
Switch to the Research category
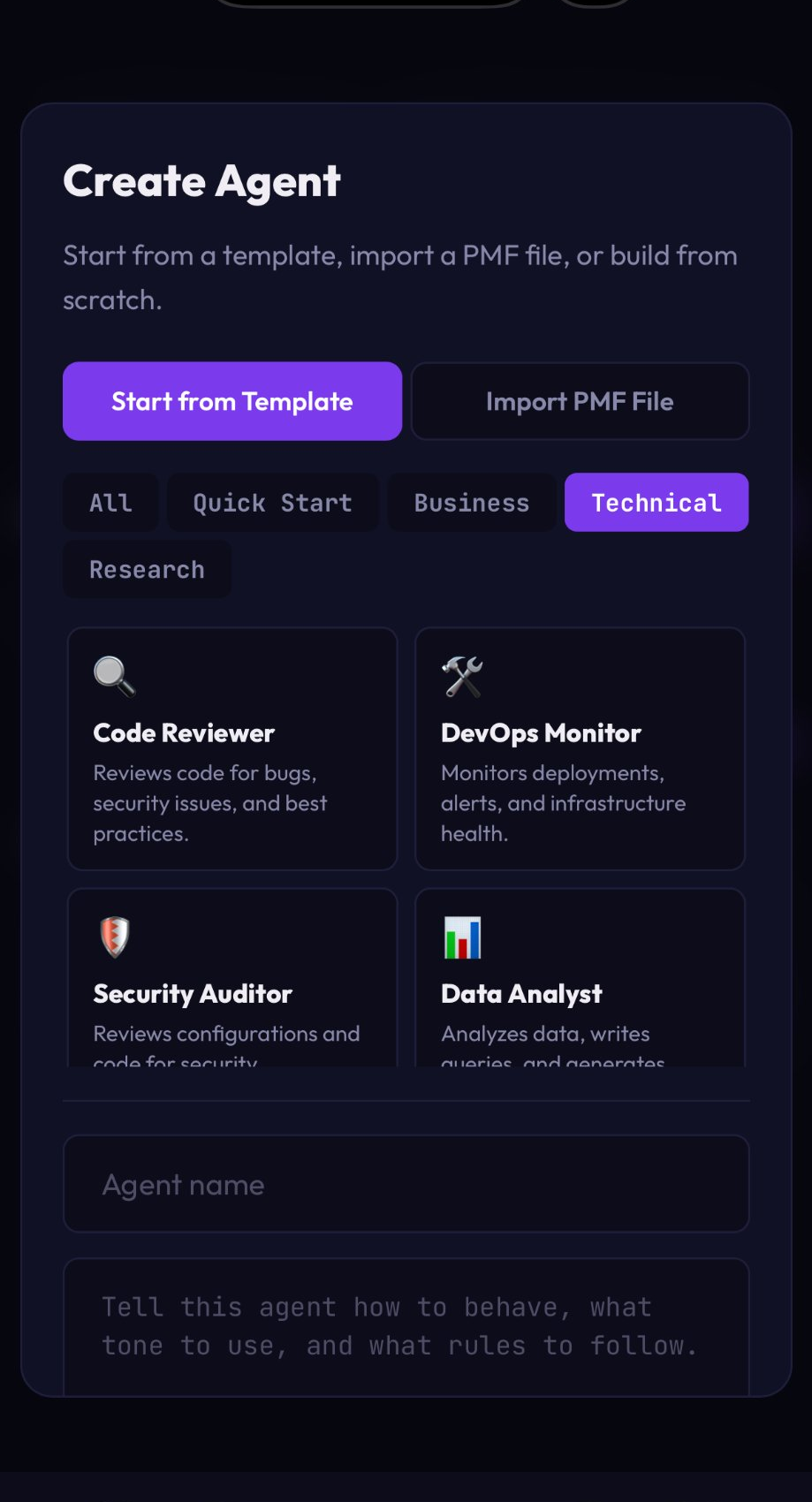147,570
